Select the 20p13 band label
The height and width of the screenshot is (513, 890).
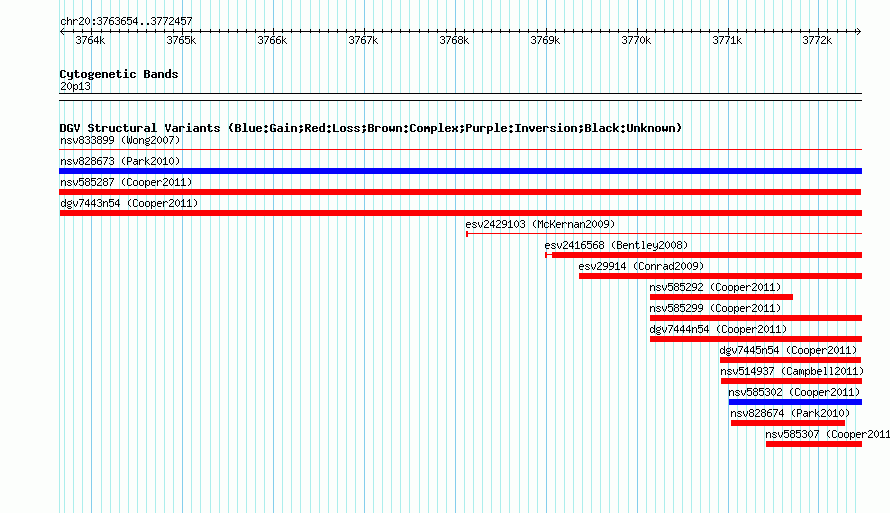(x=75, y=86)
